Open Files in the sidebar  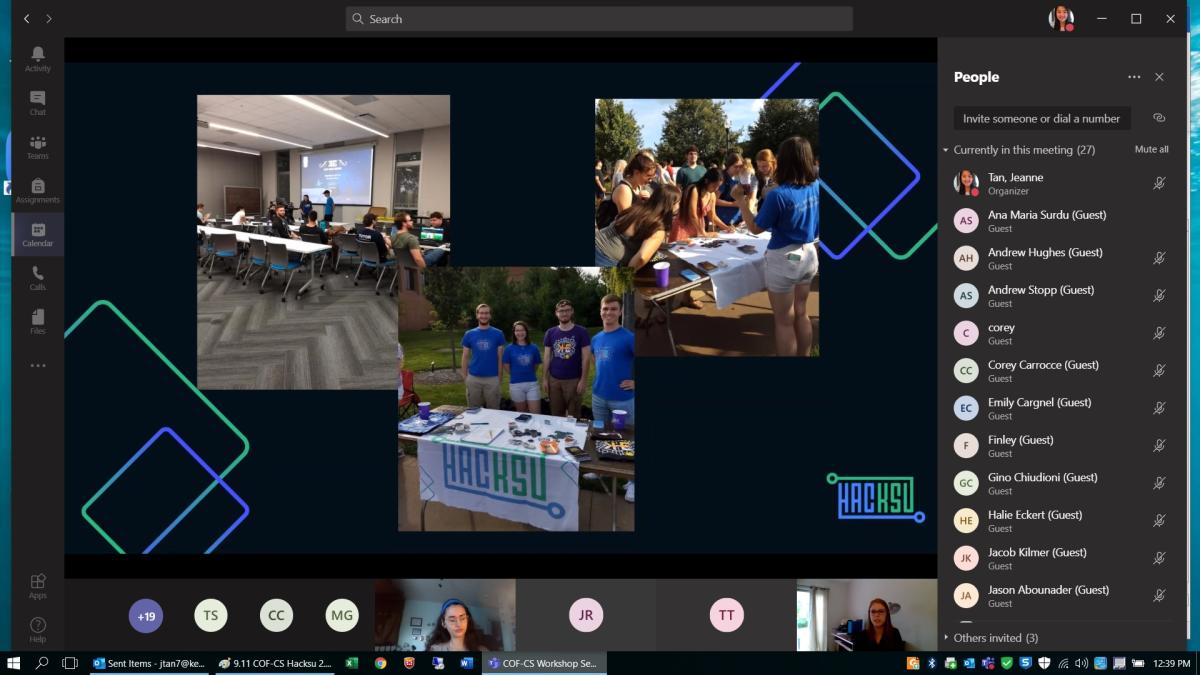point(37,322)
